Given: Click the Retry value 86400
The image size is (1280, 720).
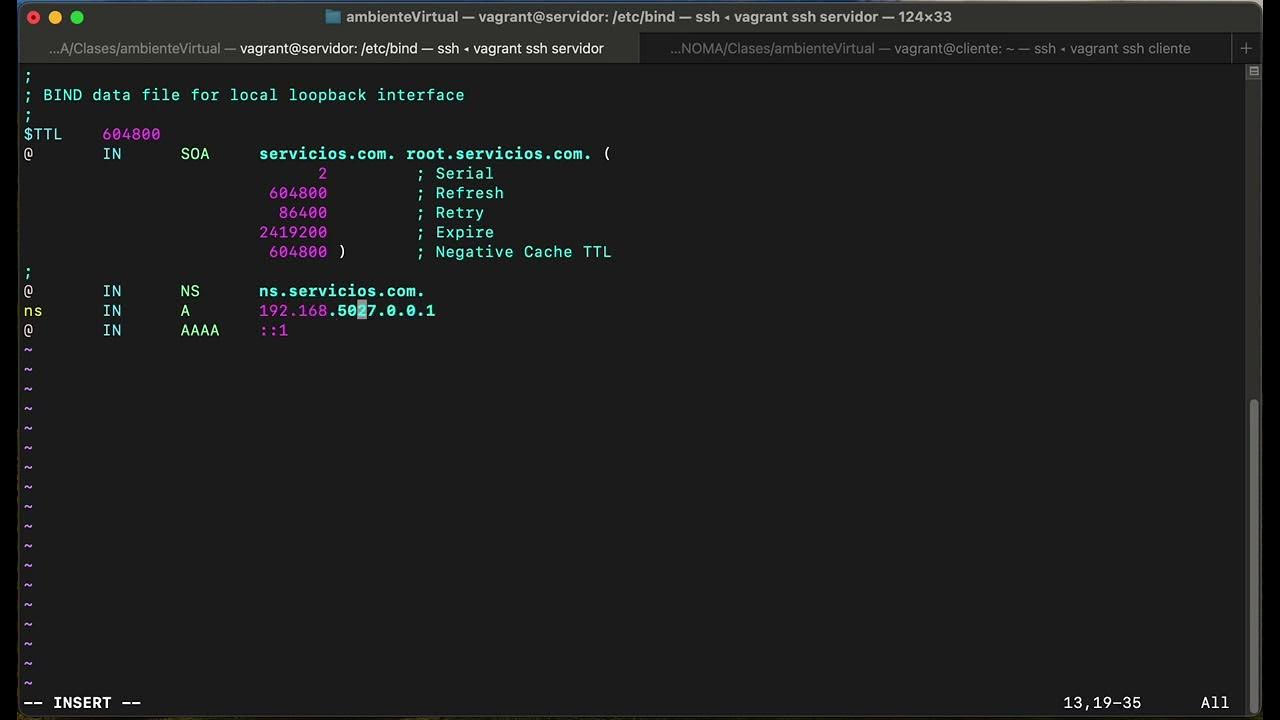Looking at the screenshot, I should [303, 213].
